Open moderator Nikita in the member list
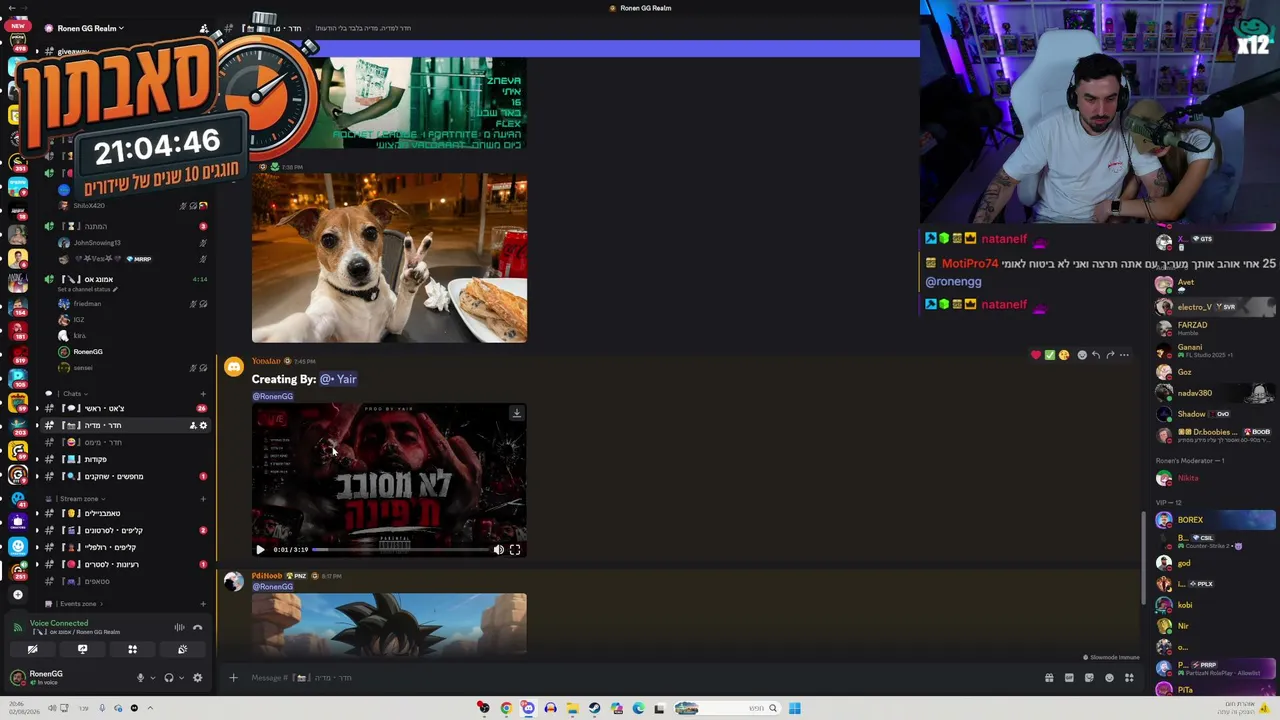The height and width of the screenshot is (720, 1280). click(1215, 478)
